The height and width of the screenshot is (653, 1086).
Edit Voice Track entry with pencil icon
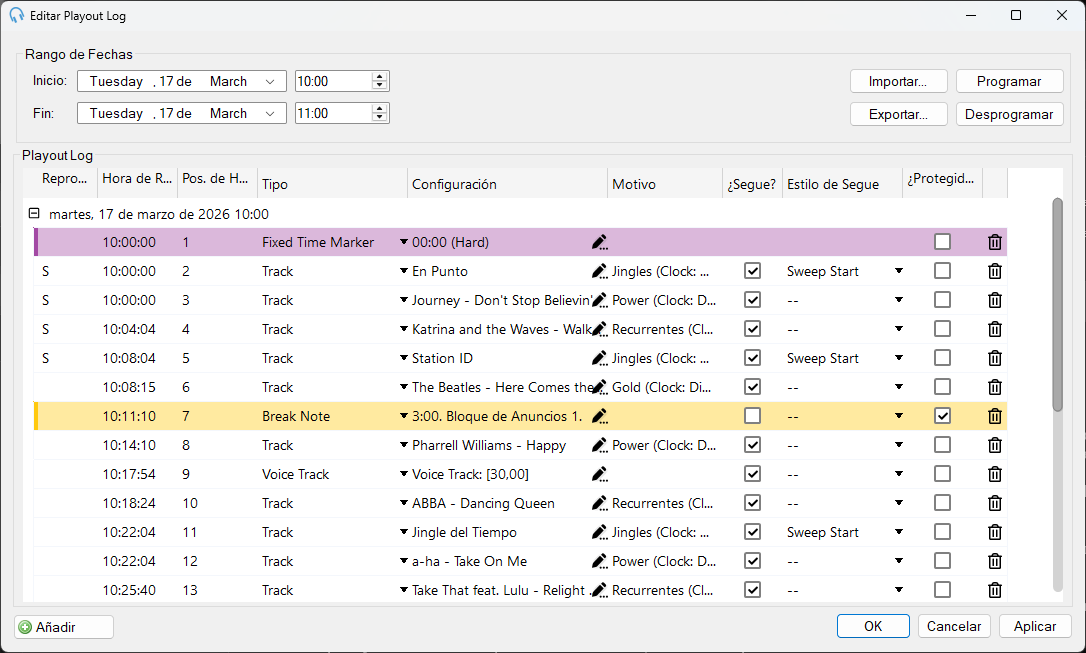point(600,474)
